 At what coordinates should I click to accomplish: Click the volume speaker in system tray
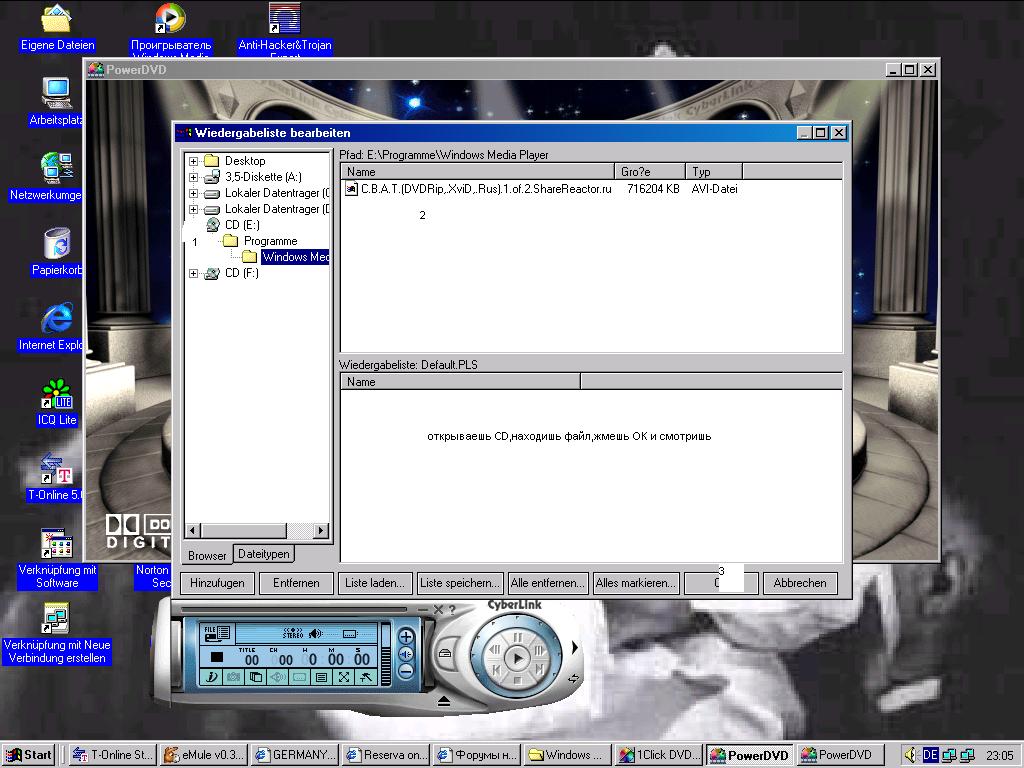[x=912, y=755]
